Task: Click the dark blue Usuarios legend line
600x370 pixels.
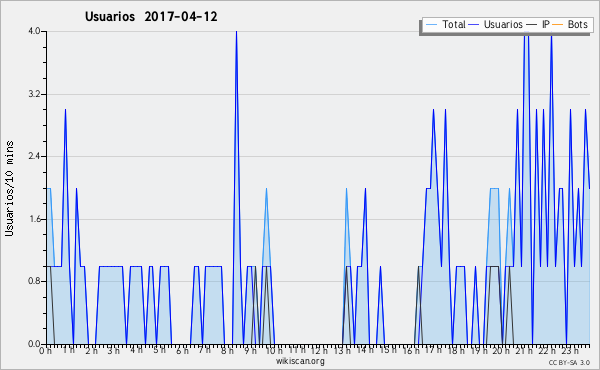Action: click(x=474, y=25)
